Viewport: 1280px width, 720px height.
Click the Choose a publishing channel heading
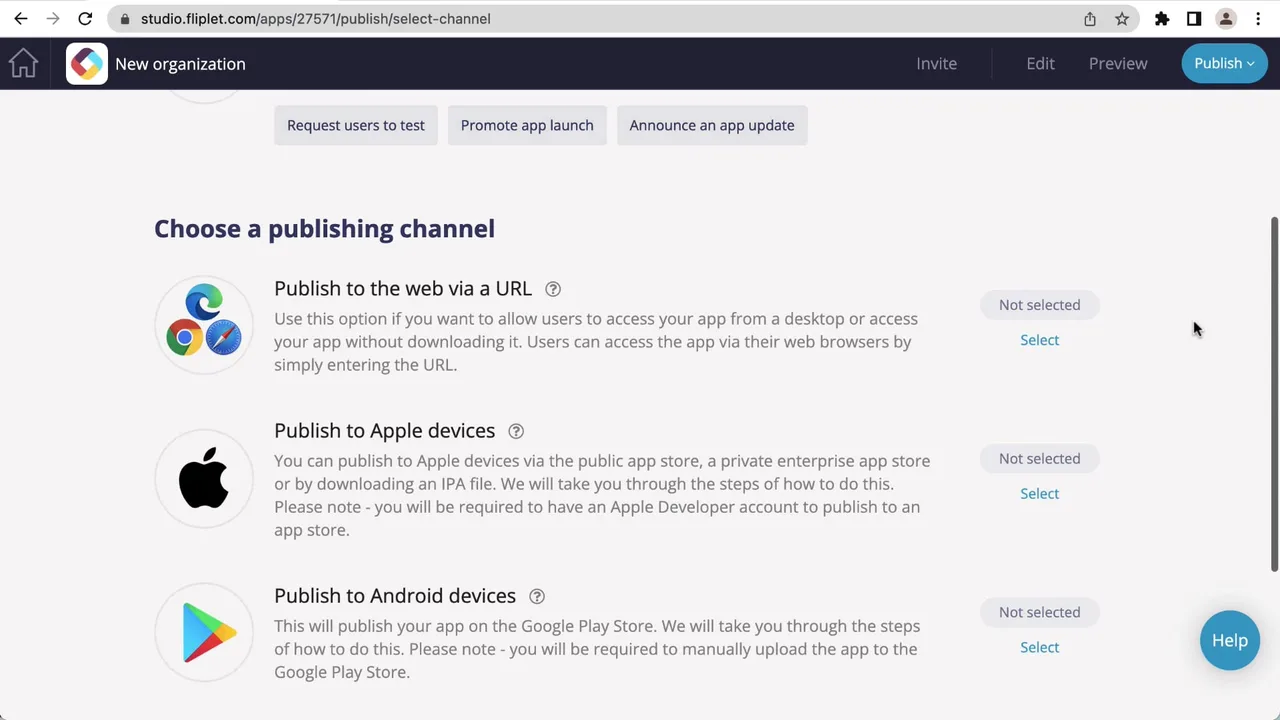coord(324,229)
